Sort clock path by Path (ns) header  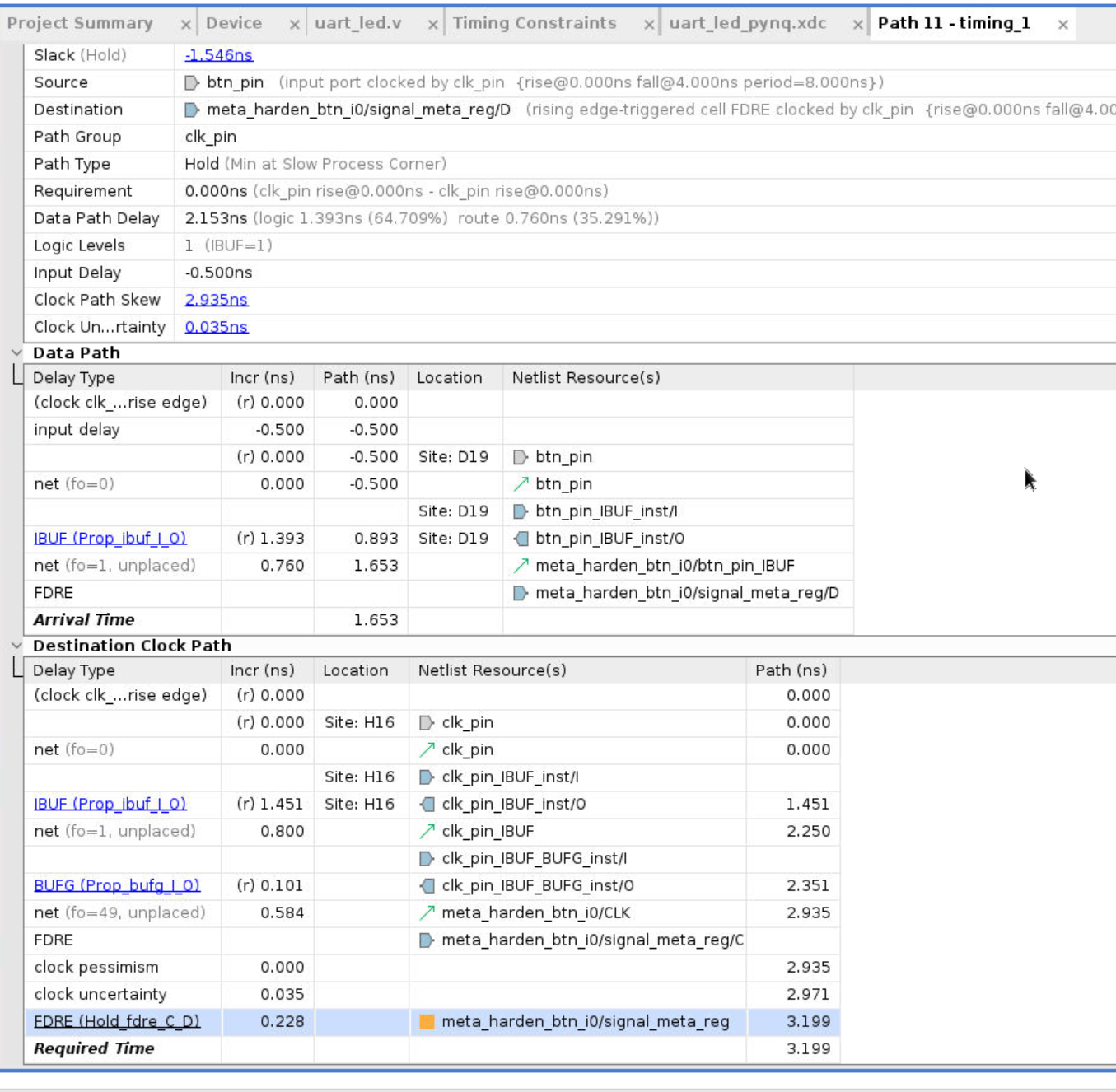coord(793,670)
